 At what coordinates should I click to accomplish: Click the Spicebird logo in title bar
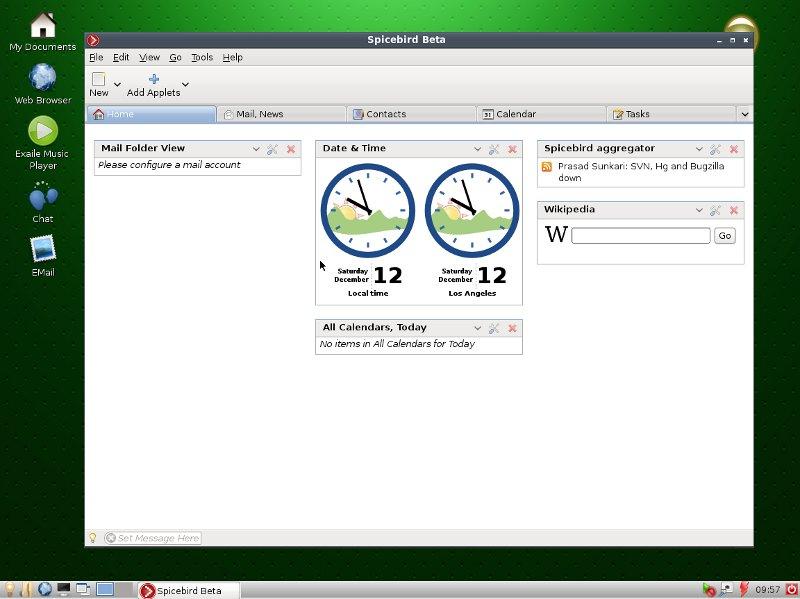[93, 40]
